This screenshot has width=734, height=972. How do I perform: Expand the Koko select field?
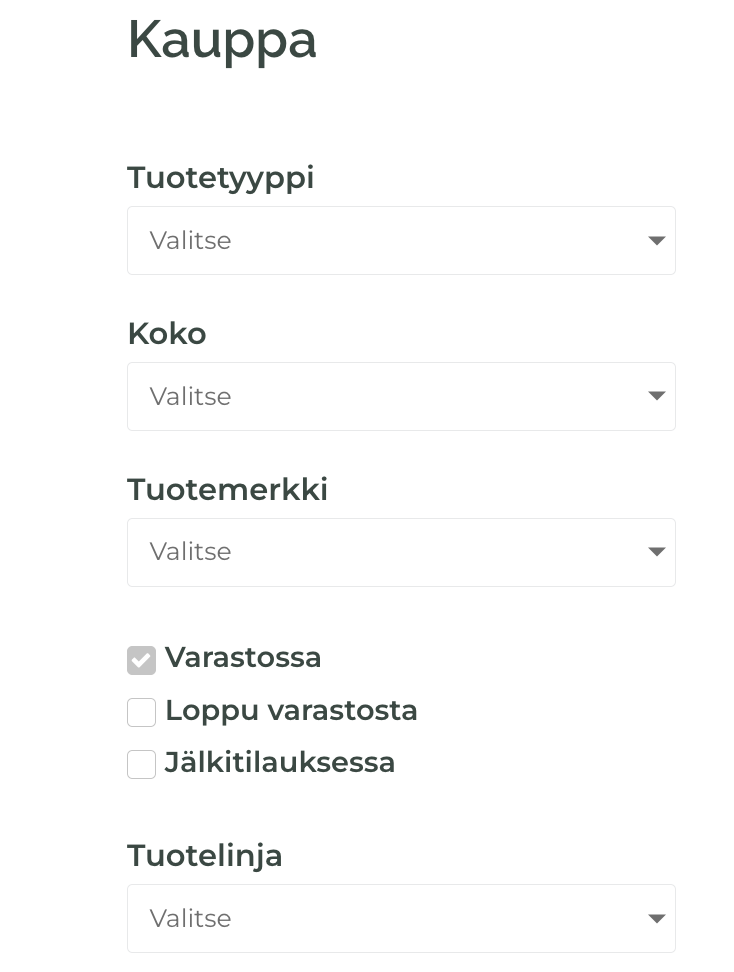(x=401, y=396)
